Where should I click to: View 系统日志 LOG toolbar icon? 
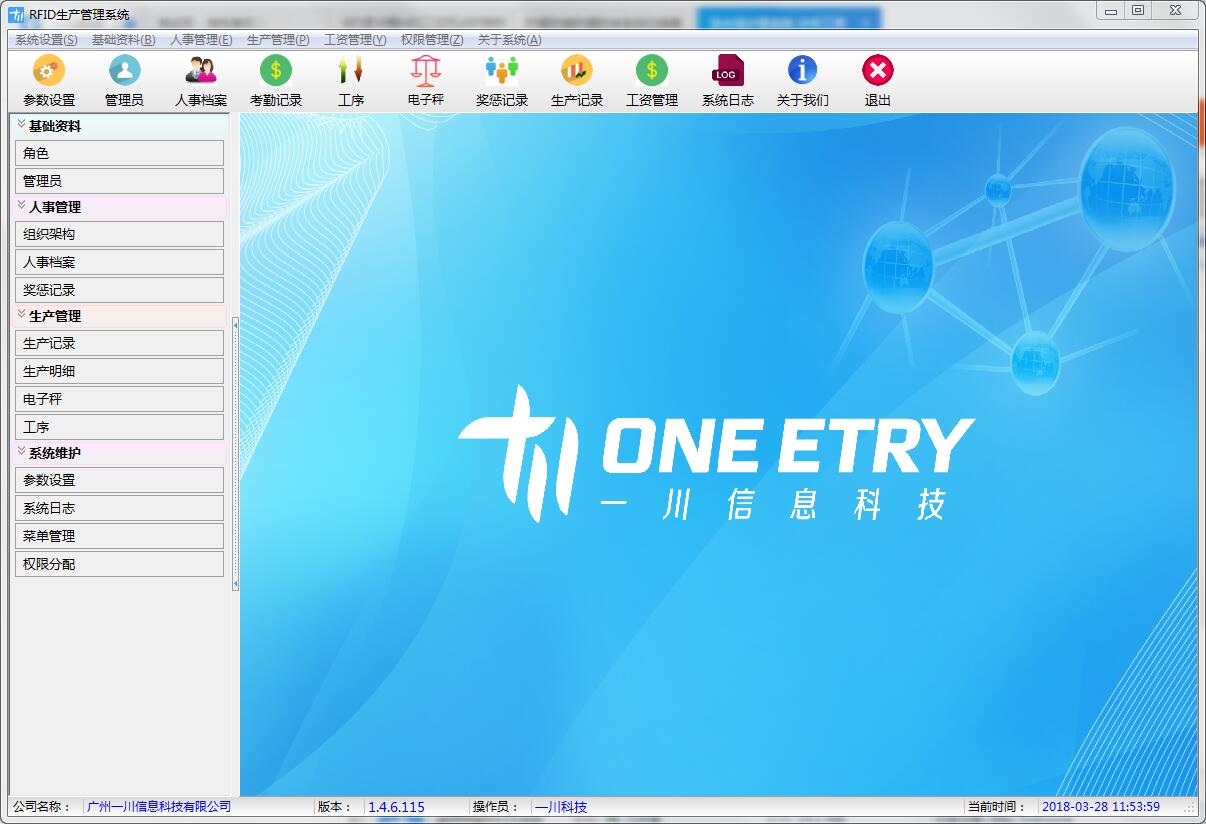tap(728, 81)
